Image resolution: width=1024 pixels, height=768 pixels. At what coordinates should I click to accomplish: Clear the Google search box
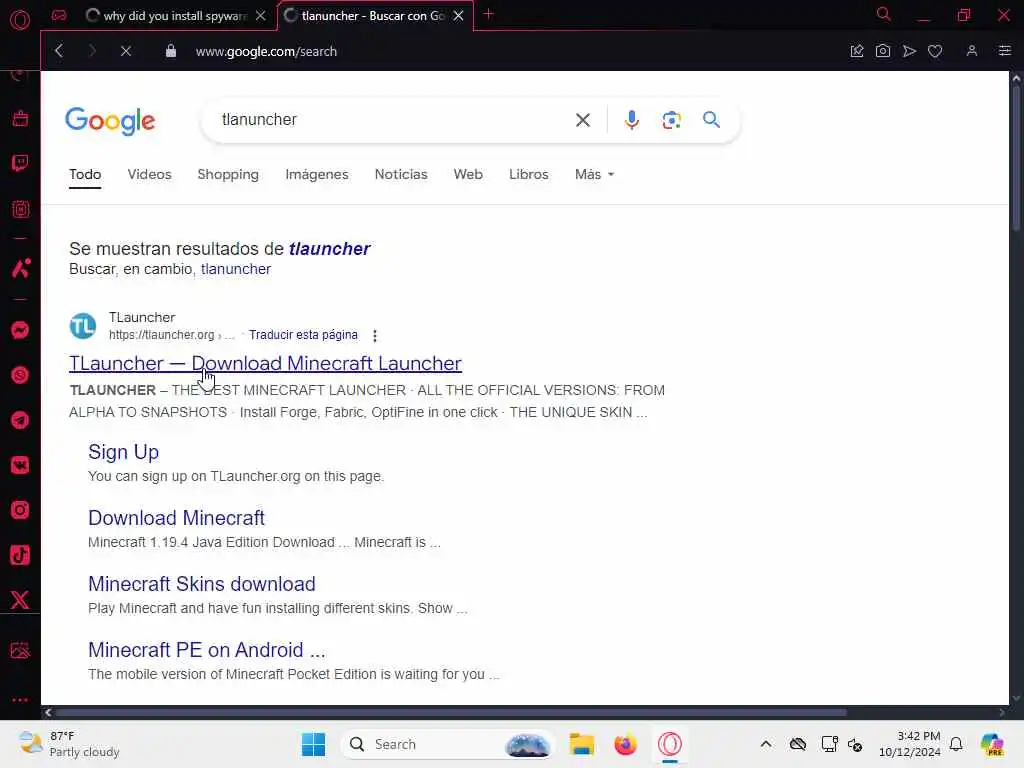click(x=583, y=120)
